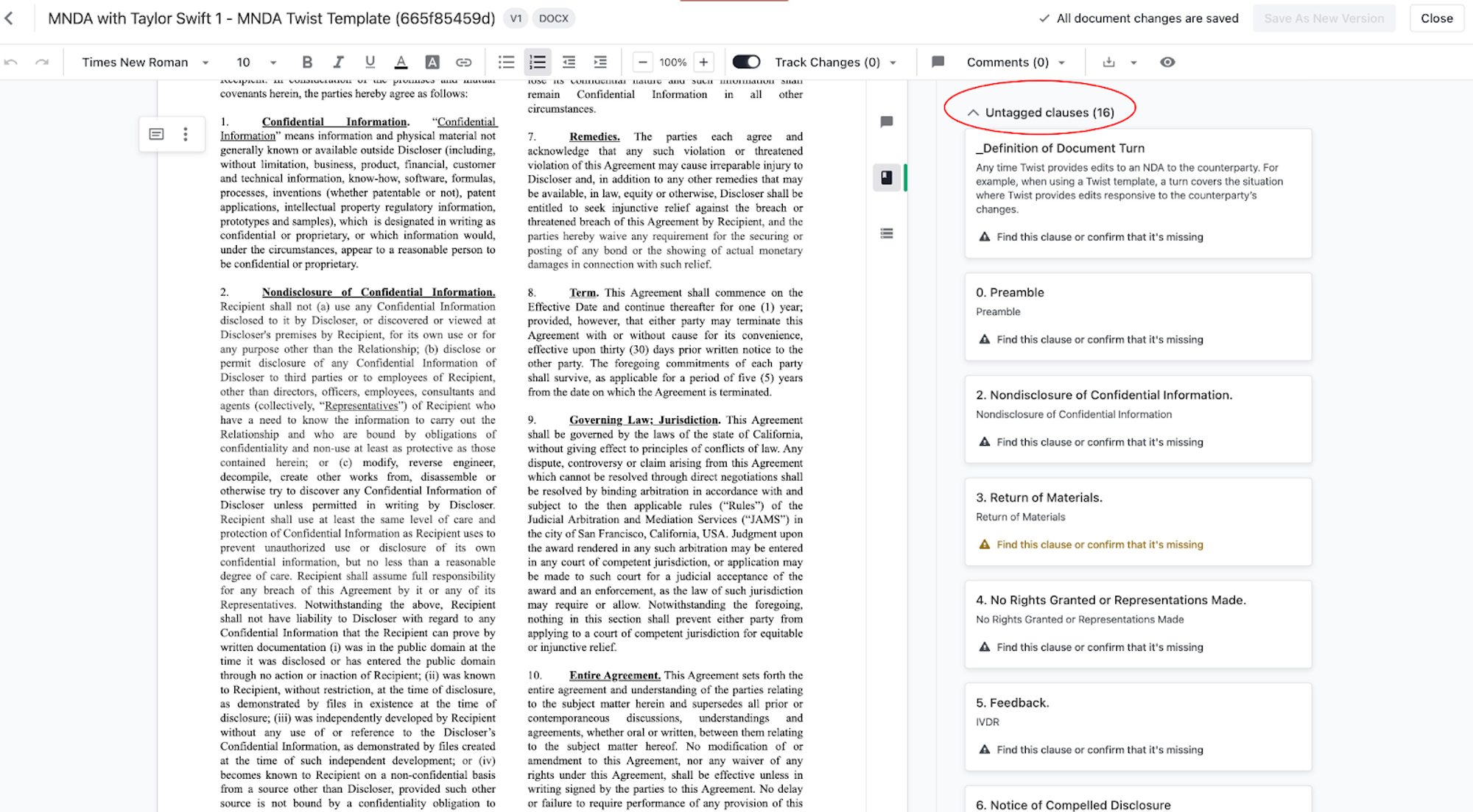Click the warning icon on Feedback card

pos(984,749)
